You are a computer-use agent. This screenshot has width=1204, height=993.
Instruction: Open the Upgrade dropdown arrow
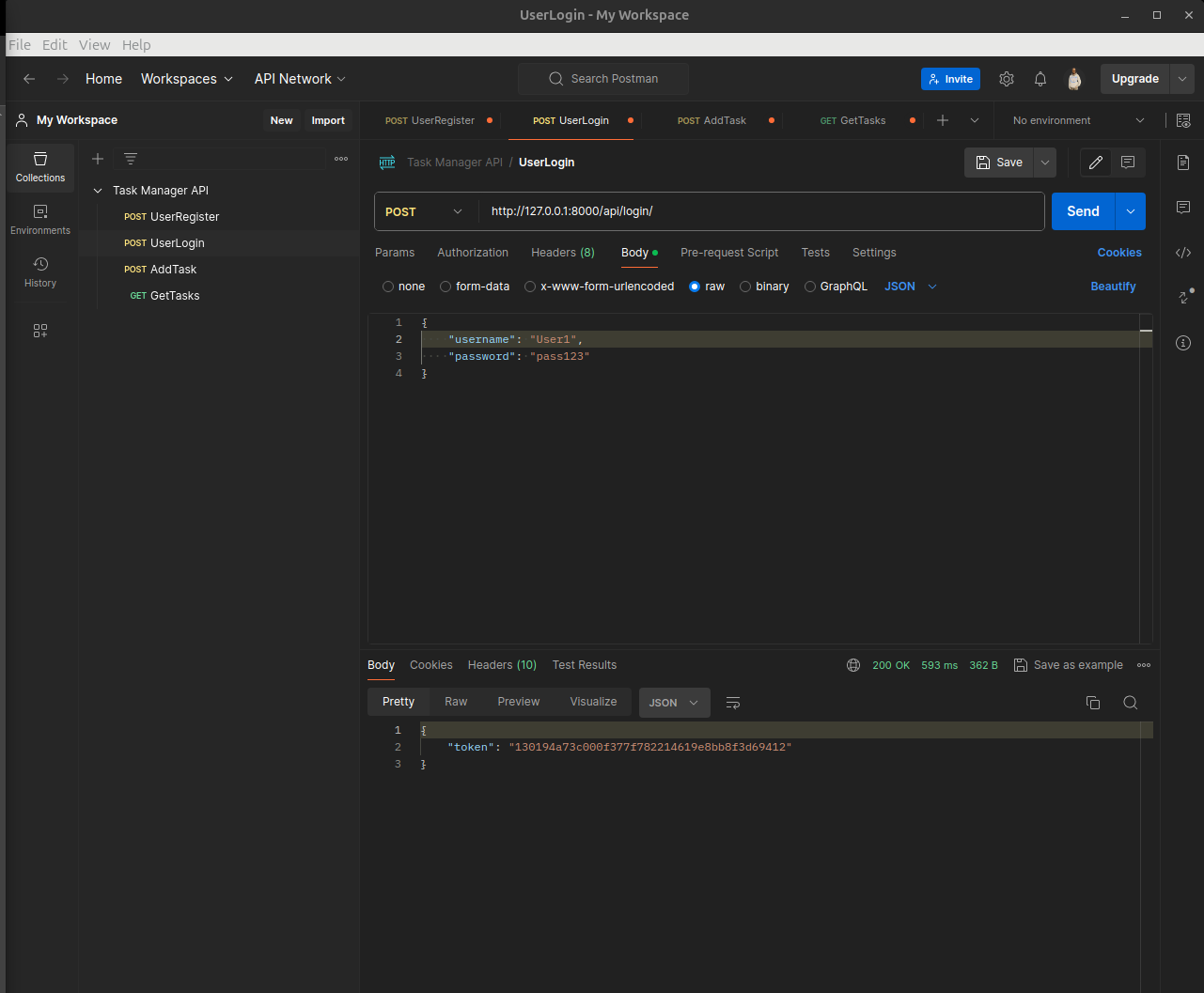(1182, 79)
